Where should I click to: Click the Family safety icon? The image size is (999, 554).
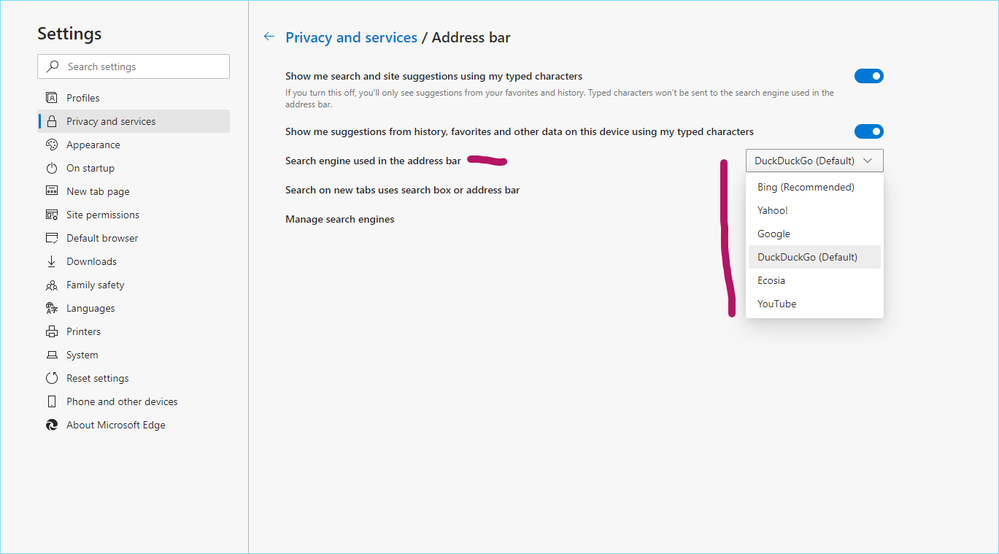coord(52,285)
